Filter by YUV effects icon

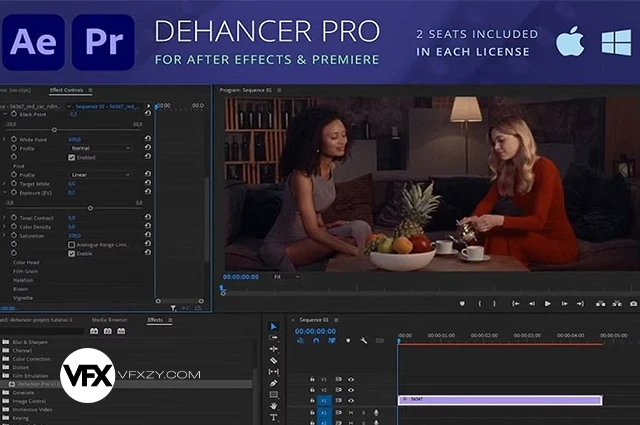coord(121,331)
